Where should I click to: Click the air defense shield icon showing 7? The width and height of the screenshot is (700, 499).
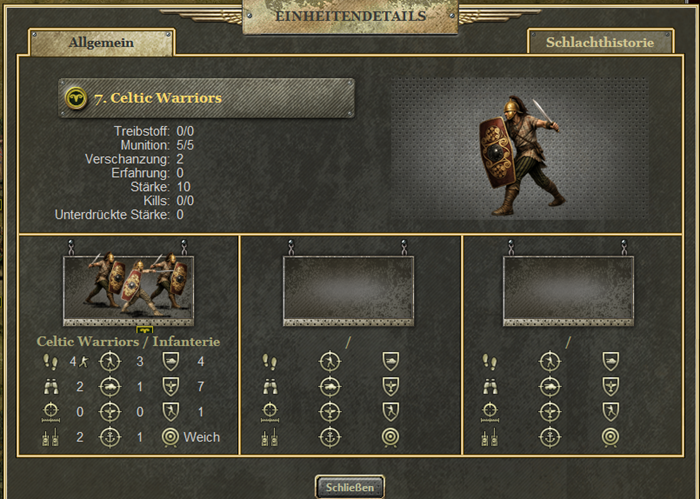(x=171, y=387)
